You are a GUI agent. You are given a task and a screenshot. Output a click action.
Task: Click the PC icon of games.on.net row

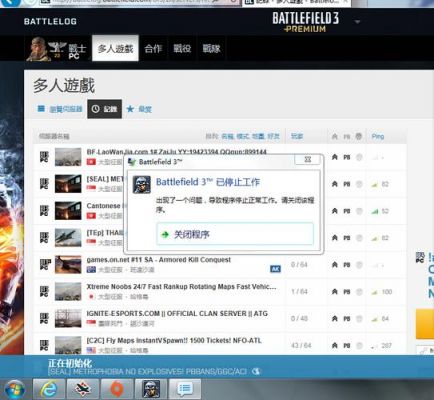44,265
